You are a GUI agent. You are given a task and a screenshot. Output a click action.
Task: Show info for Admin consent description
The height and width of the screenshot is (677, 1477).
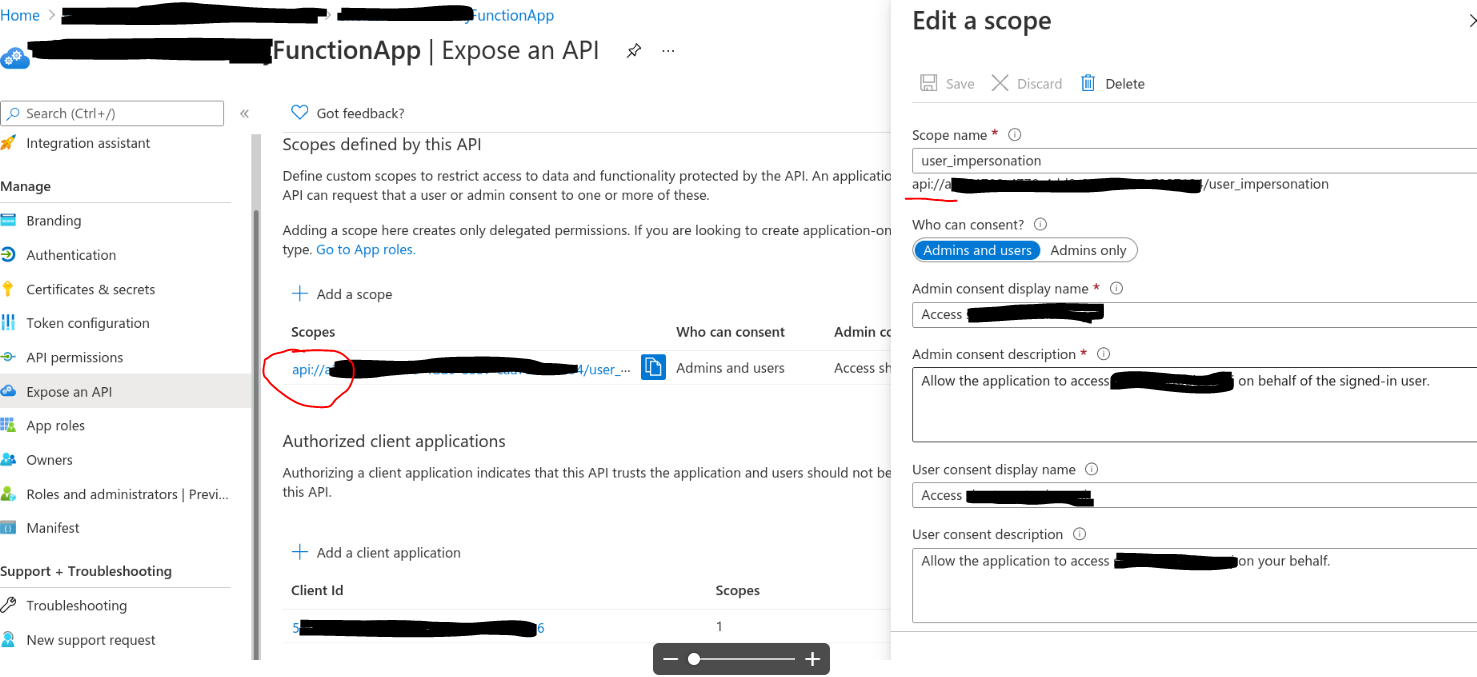pyautogui.click(x=1104, y=355)
